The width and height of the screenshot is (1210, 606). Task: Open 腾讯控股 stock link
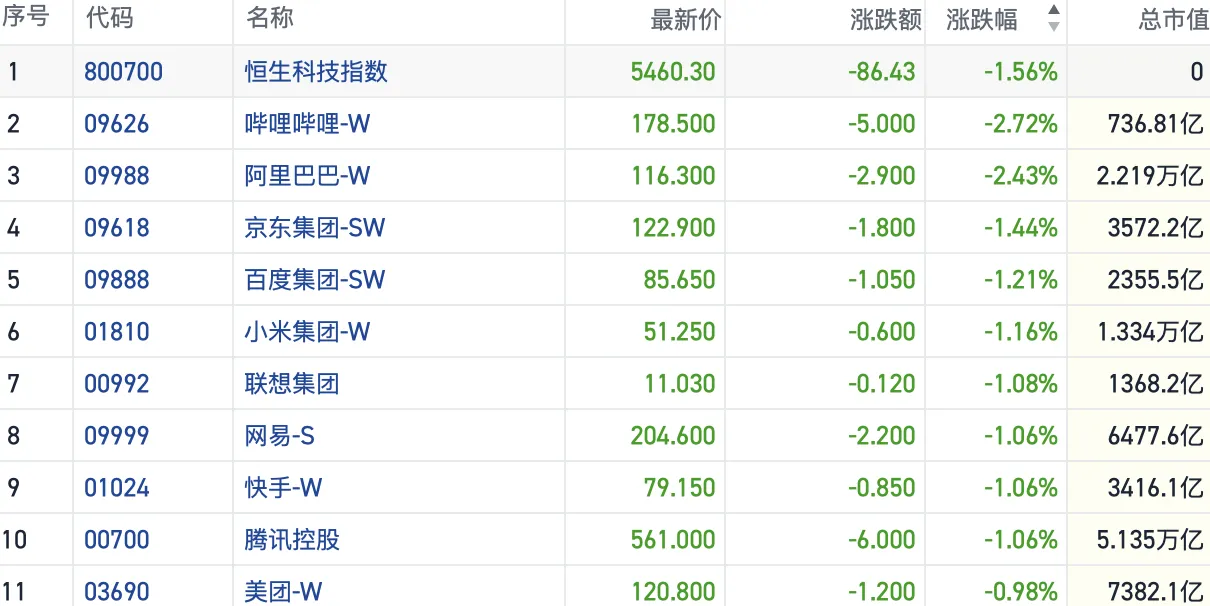click(292, 540)
